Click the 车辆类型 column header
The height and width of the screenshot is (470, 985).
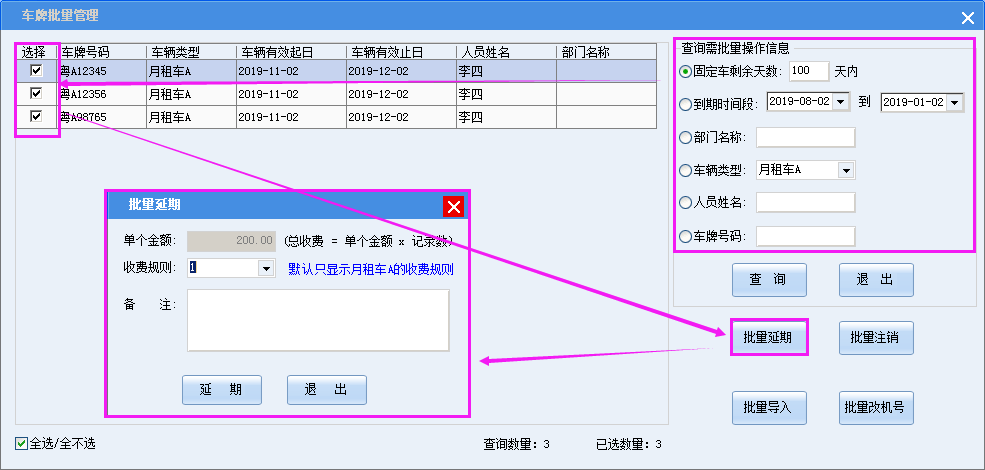[x=191, y=52]
